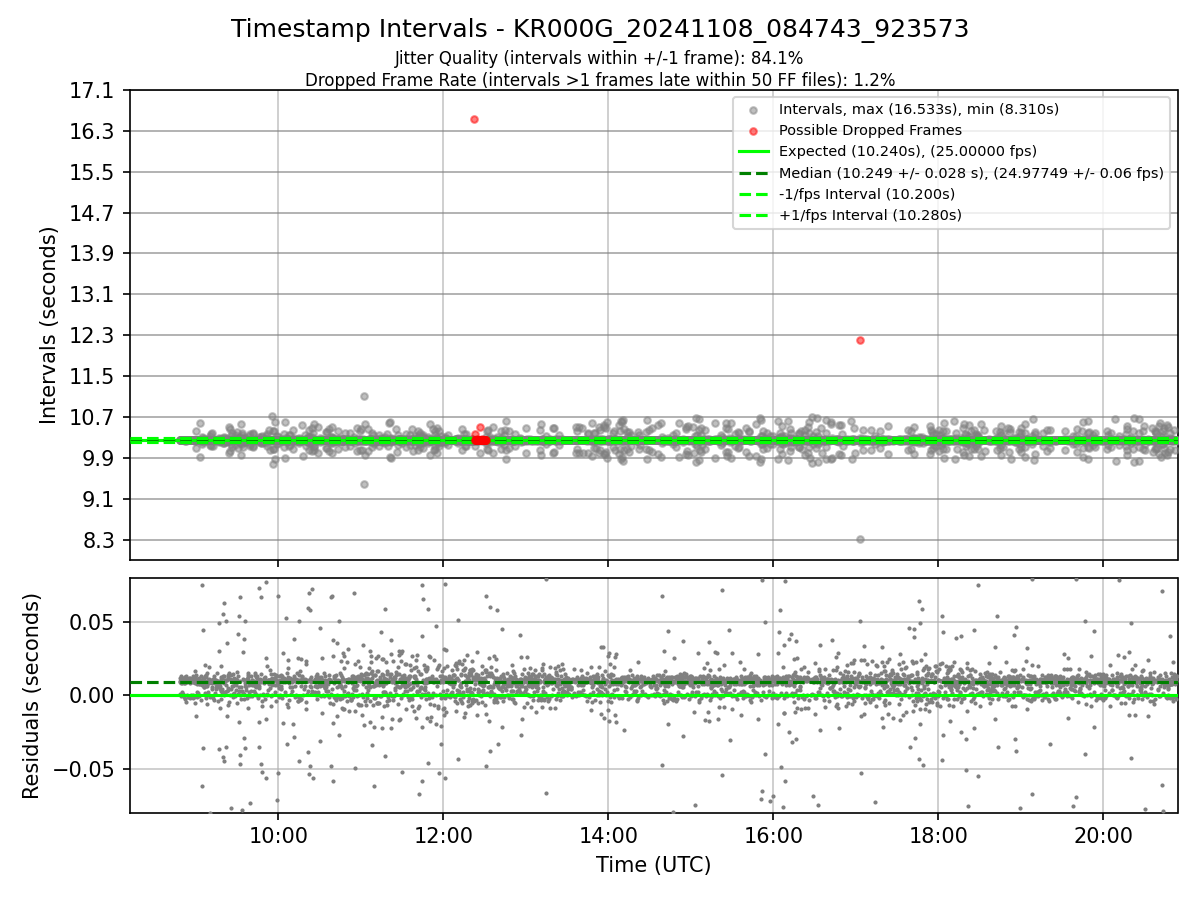Click the 12:00 x-axis tick label
The height and width of the screenshot is (900, 1200).
pos(443,836)
